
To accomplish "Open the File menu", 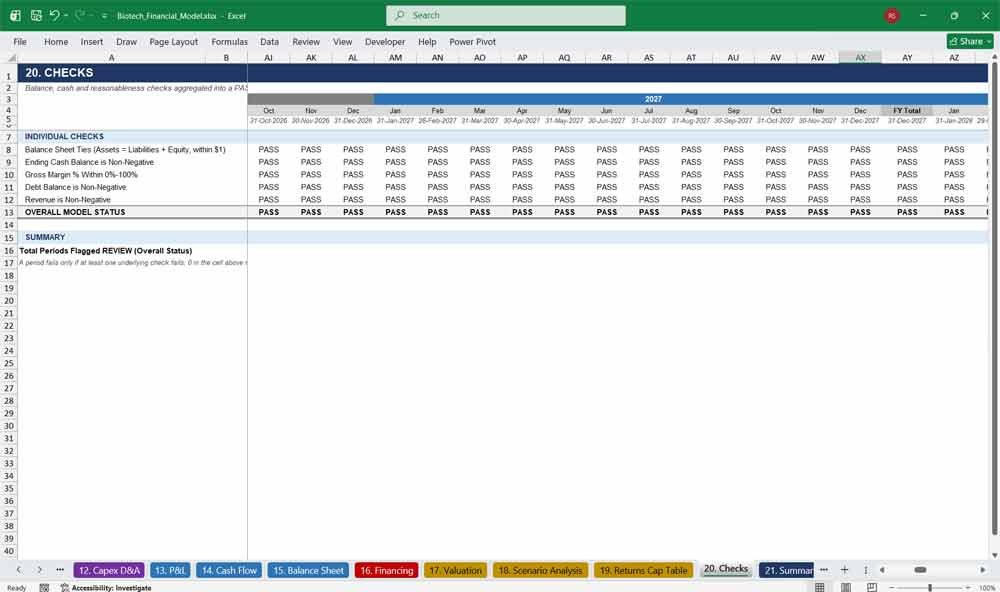I will point(20,41).
